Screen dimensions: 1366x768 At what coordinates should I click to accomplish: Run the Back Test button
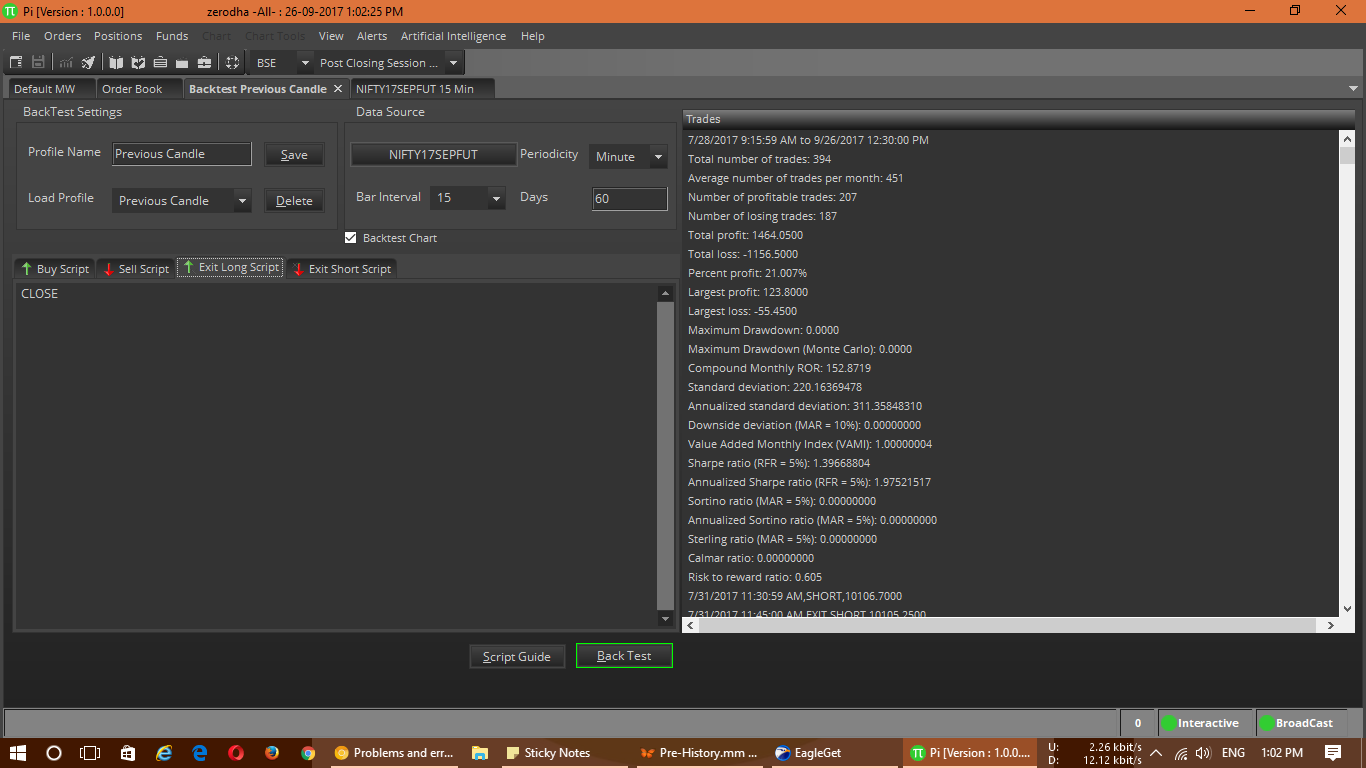624,656
